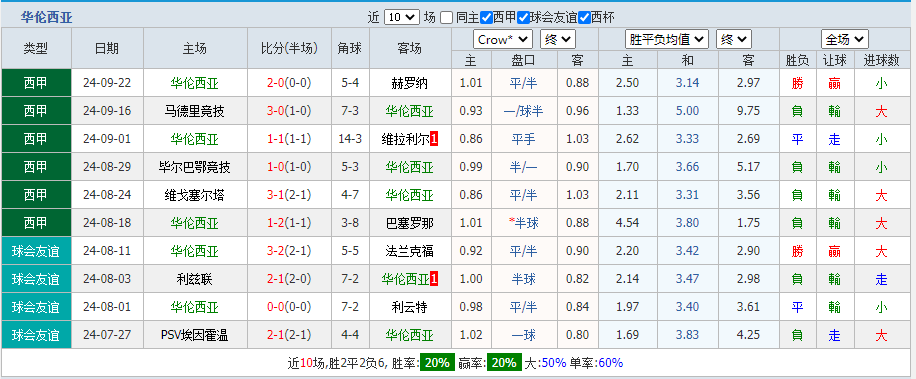Click the 赫罗纳 away team link
The width and height of the screenshot is (916, 379).
coord(410,84)
